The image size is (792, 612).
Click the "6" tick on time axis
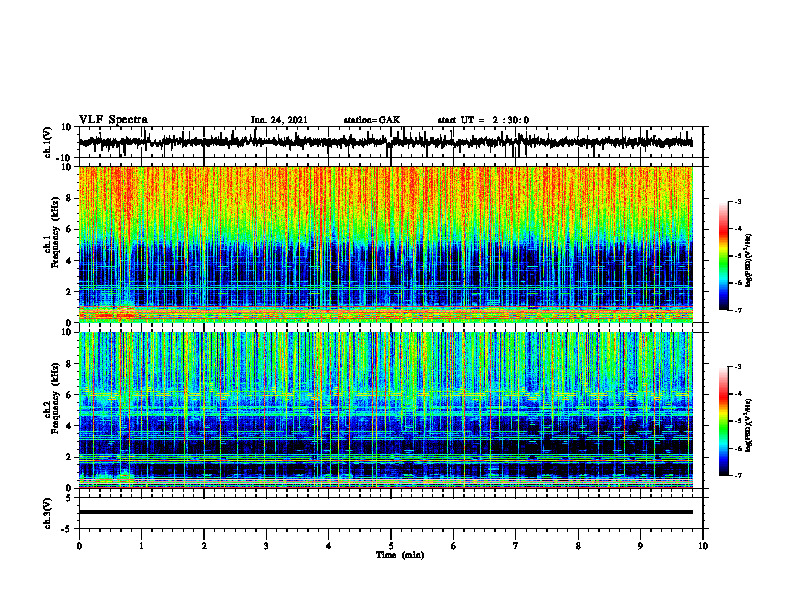click(x=454, y=546)
